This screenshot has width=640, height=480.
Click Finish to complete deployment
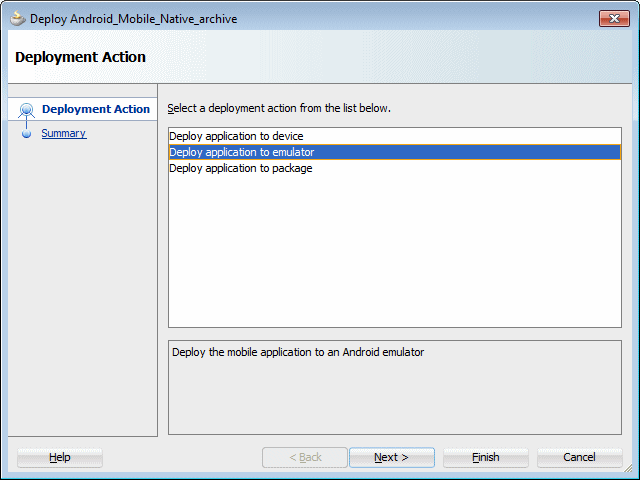[x=485, y=457]
